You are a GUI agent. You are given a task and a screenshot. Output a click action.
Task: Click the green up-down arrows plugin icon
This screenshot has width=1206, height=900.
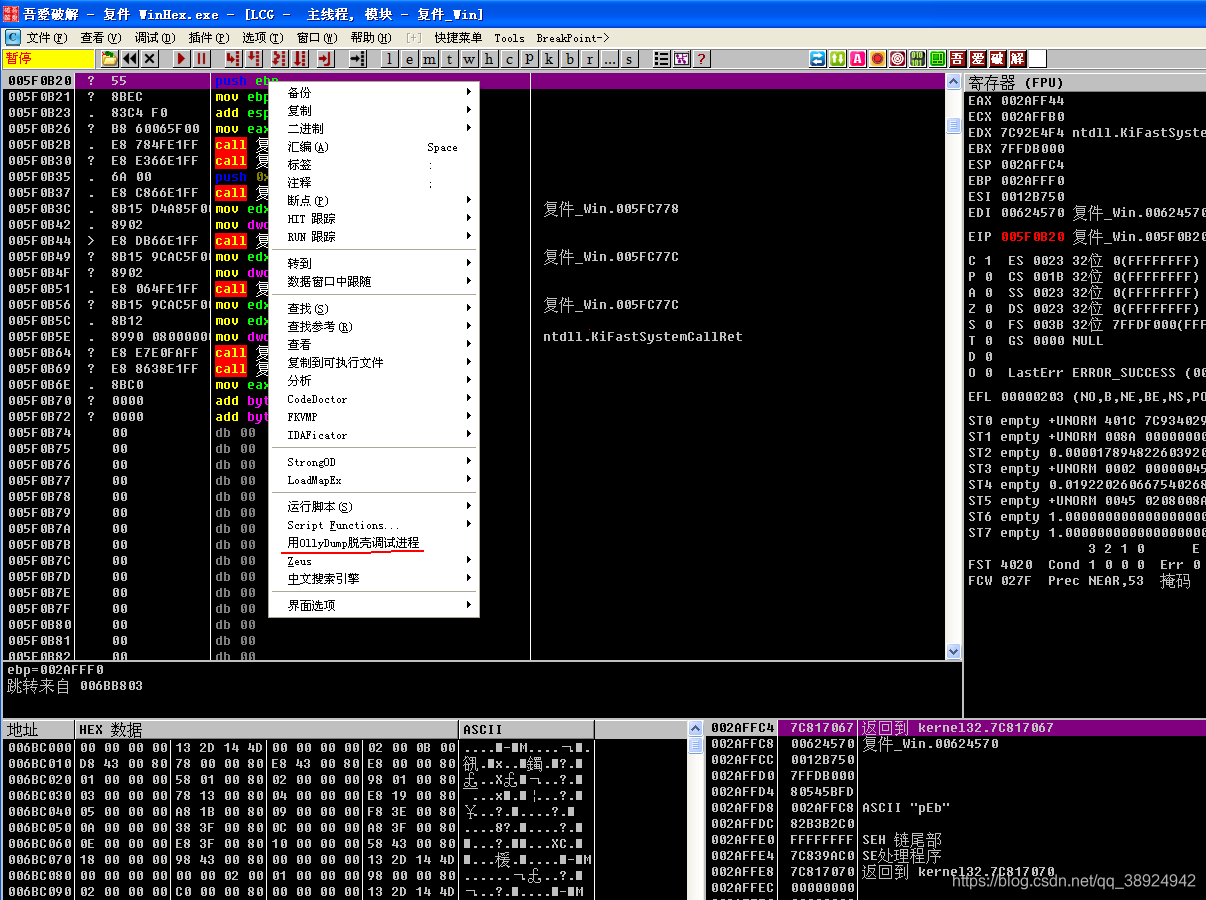pos(837,59)
